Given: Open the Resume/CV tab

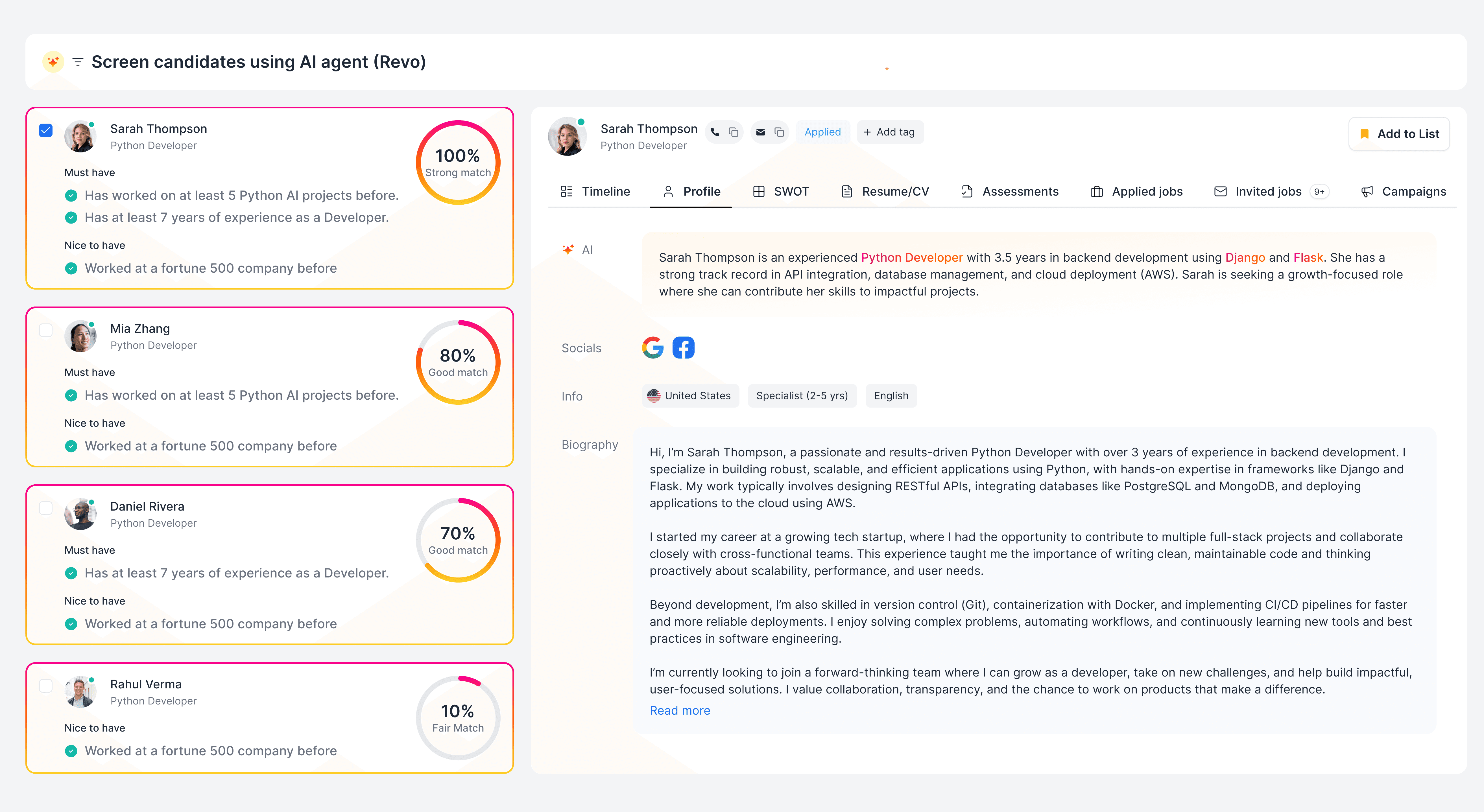Looking at the screenshot, I should click(x=885, y=192).
